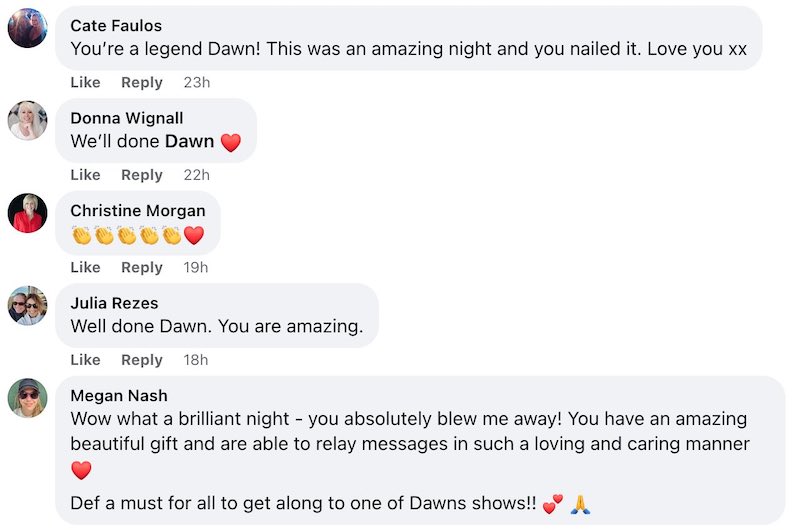The image size is (800, 530).
Task: Click Christine Morgan's profile avatar
Action: click(x=27, y=213)
